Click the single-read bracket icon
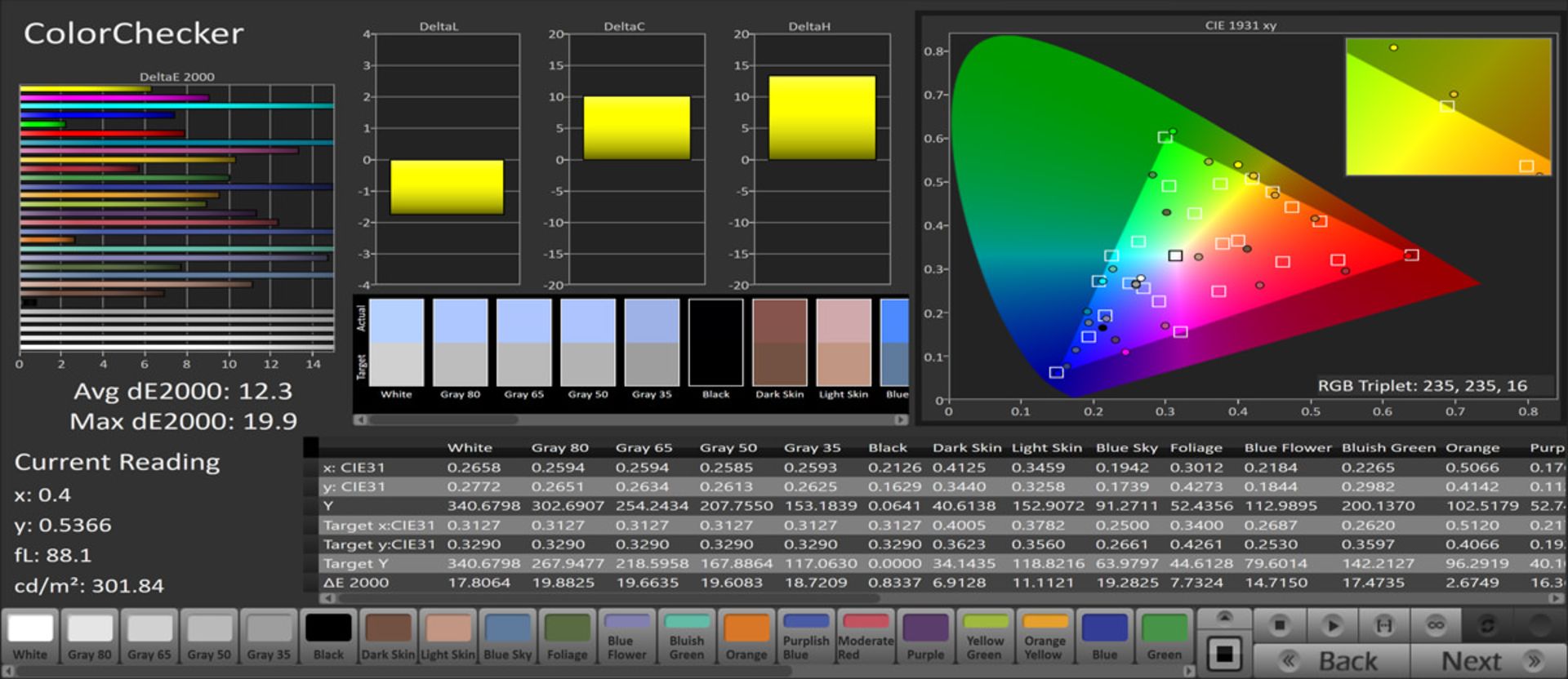Image resolution: width=1568 pixels, height=679 pixels. (x=1383, y=625)
